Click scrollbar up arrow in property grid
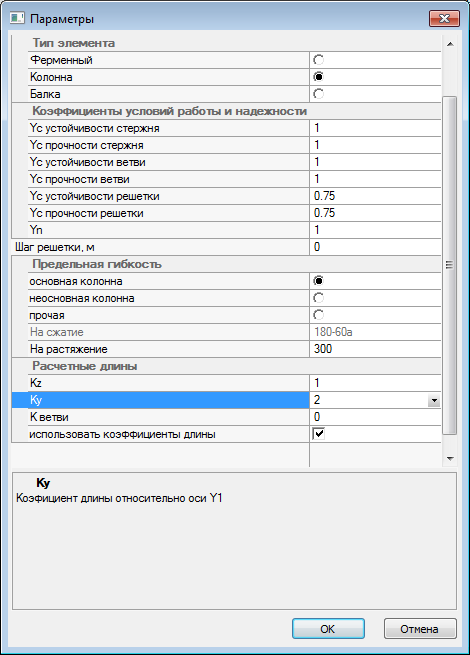This screenshot has width=470, height=655. pos(450,44)
